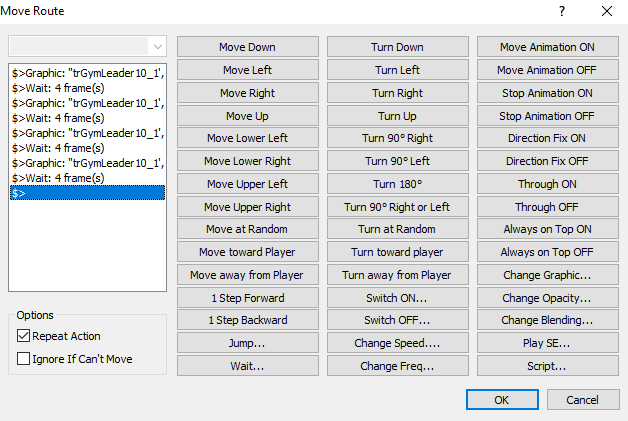Confirm with the OK button
Image resolution: width=628 pixels, height=421 pixels.
coord(501,400)
